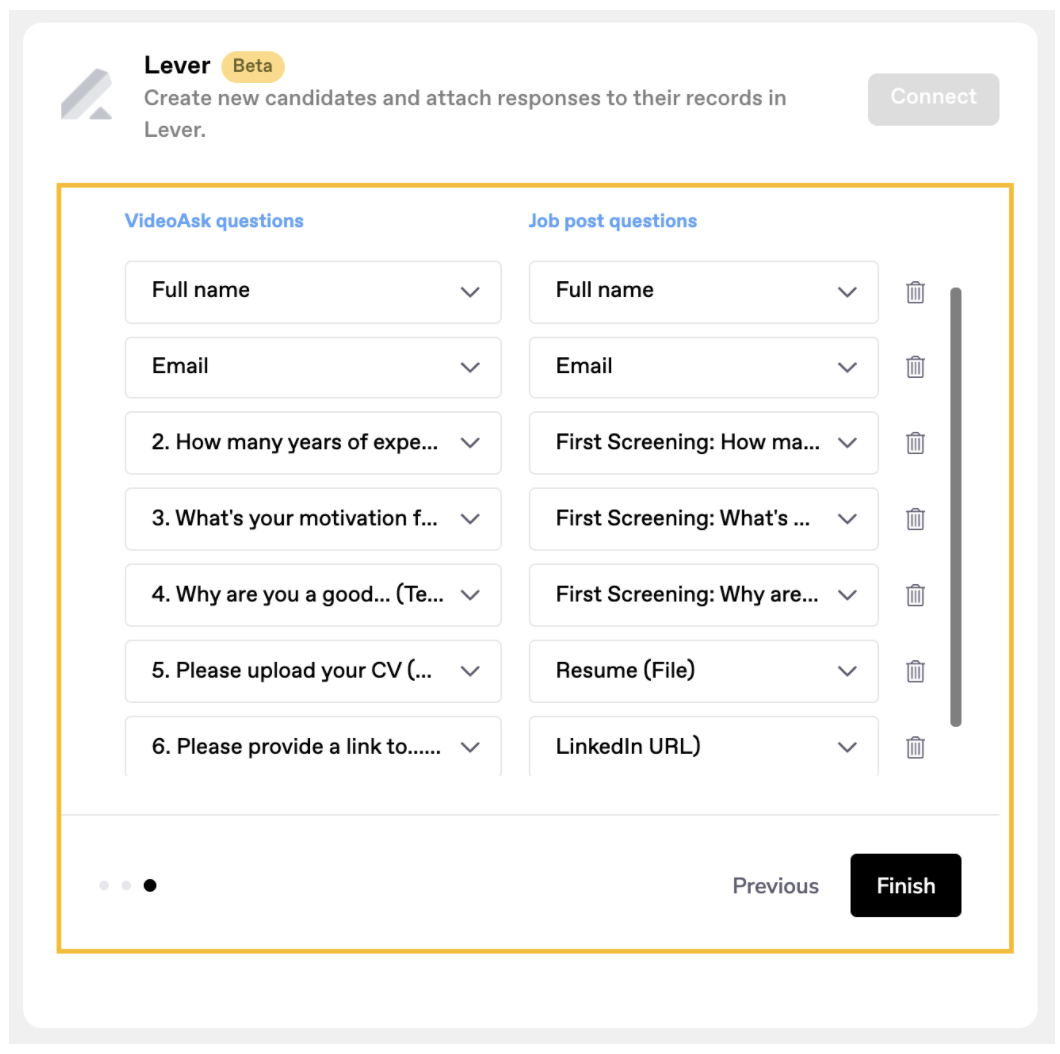Viewport: 1060px width, 1054px height.
Task: Open the '5. Please upload your CV' dropdown
Action: click(x=312, y=671)
